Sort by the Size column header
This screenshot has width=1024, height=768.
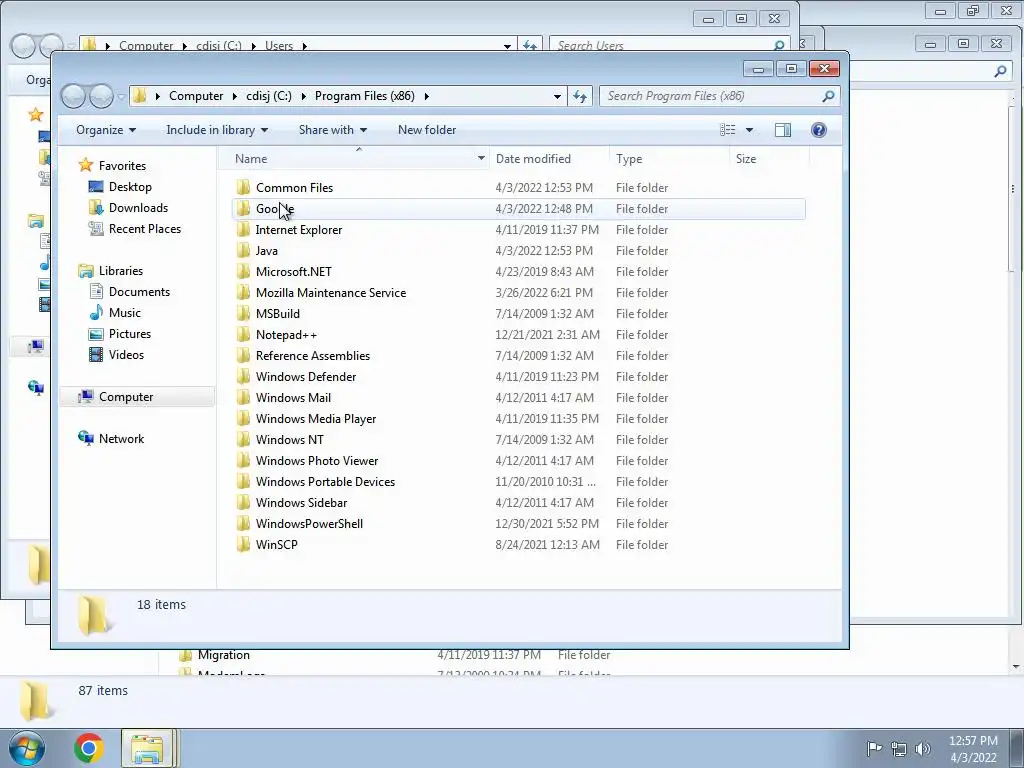point(769,159)
